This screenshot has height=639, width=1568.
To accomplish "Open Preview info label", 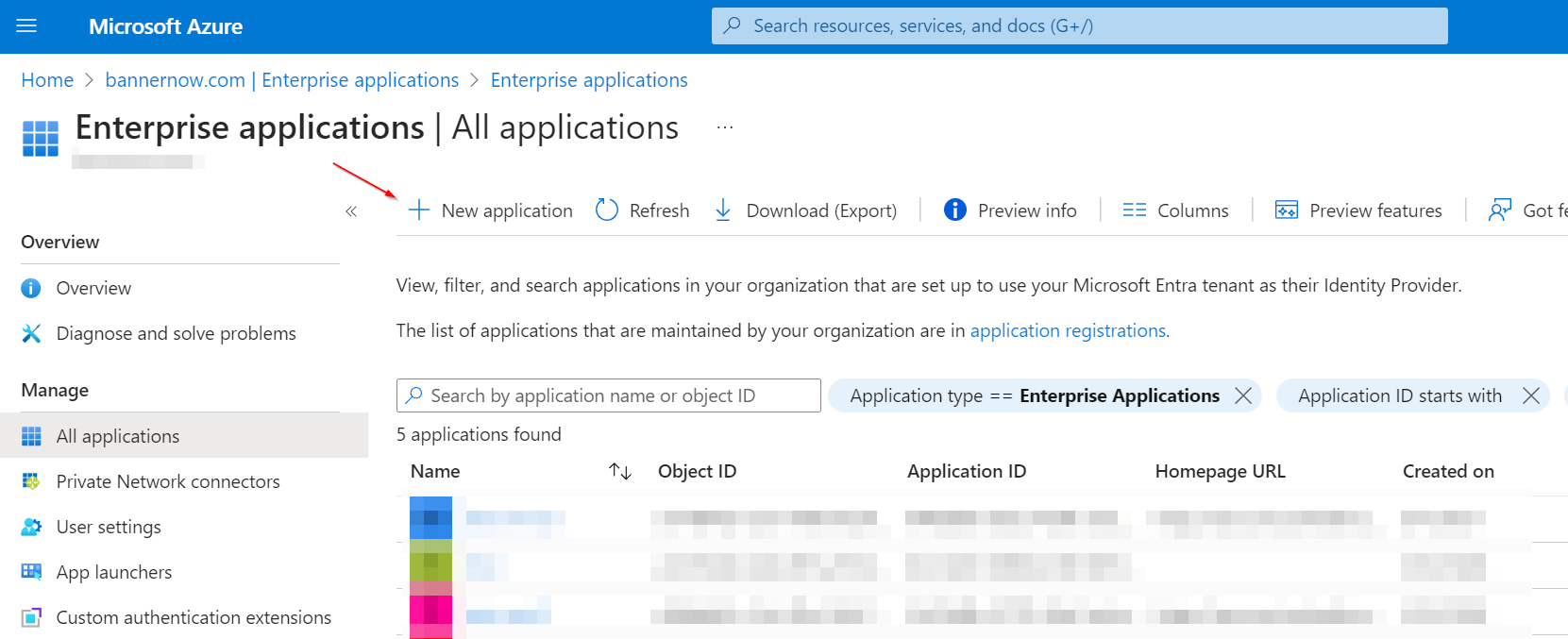I will (1027, 210).
